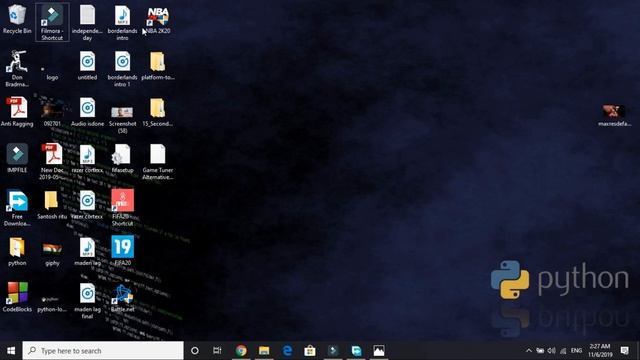Open the network status tray icon

pos(563,351)
